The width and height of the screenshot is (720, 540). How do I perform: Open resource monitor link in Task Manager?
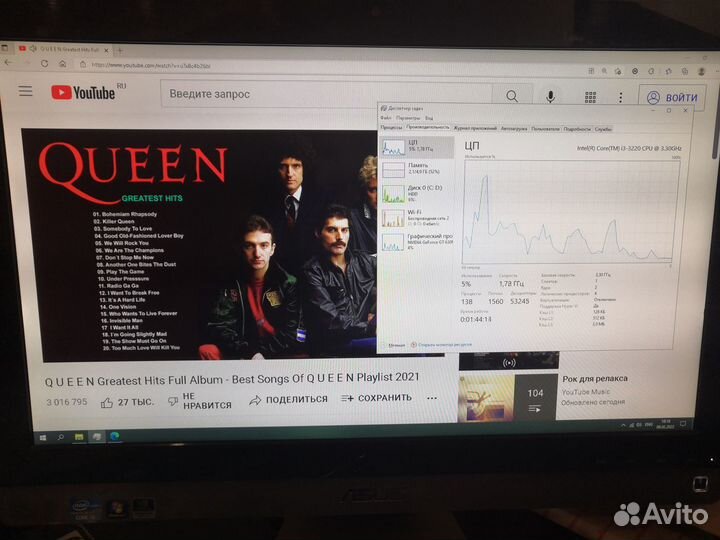tap(441, 344)
